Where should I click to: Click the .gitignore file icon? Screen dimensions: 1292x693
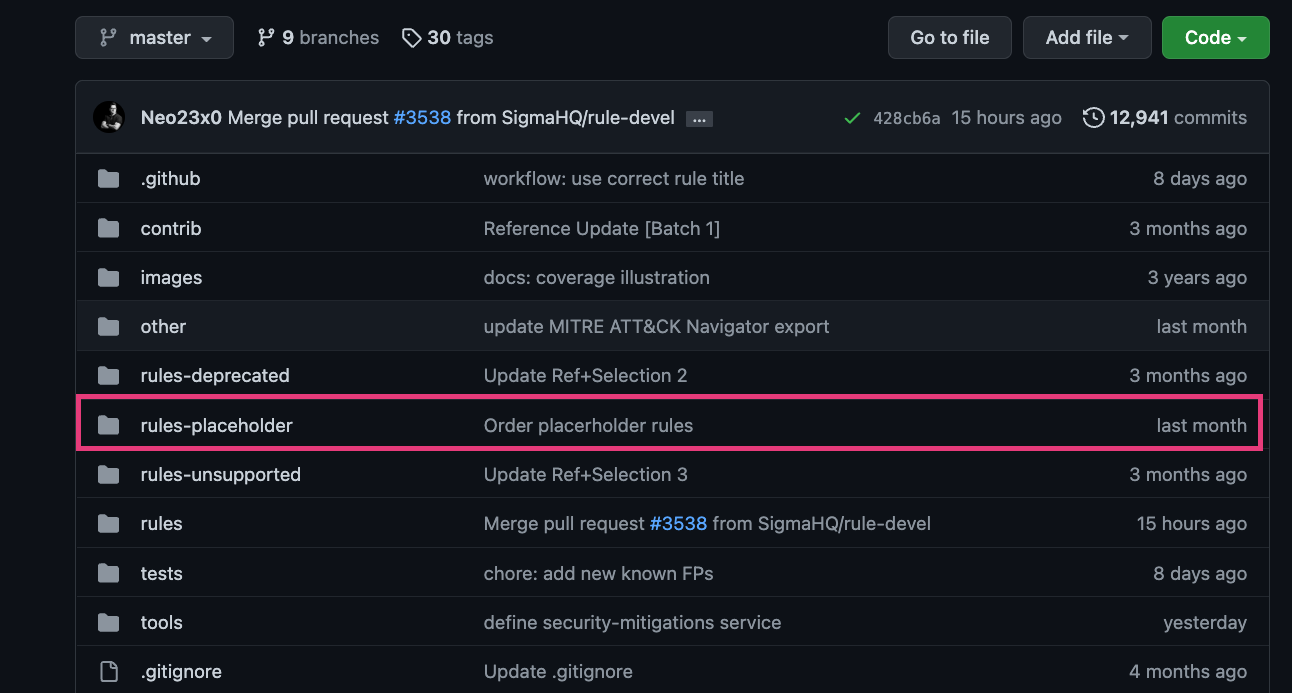point(108,671)
